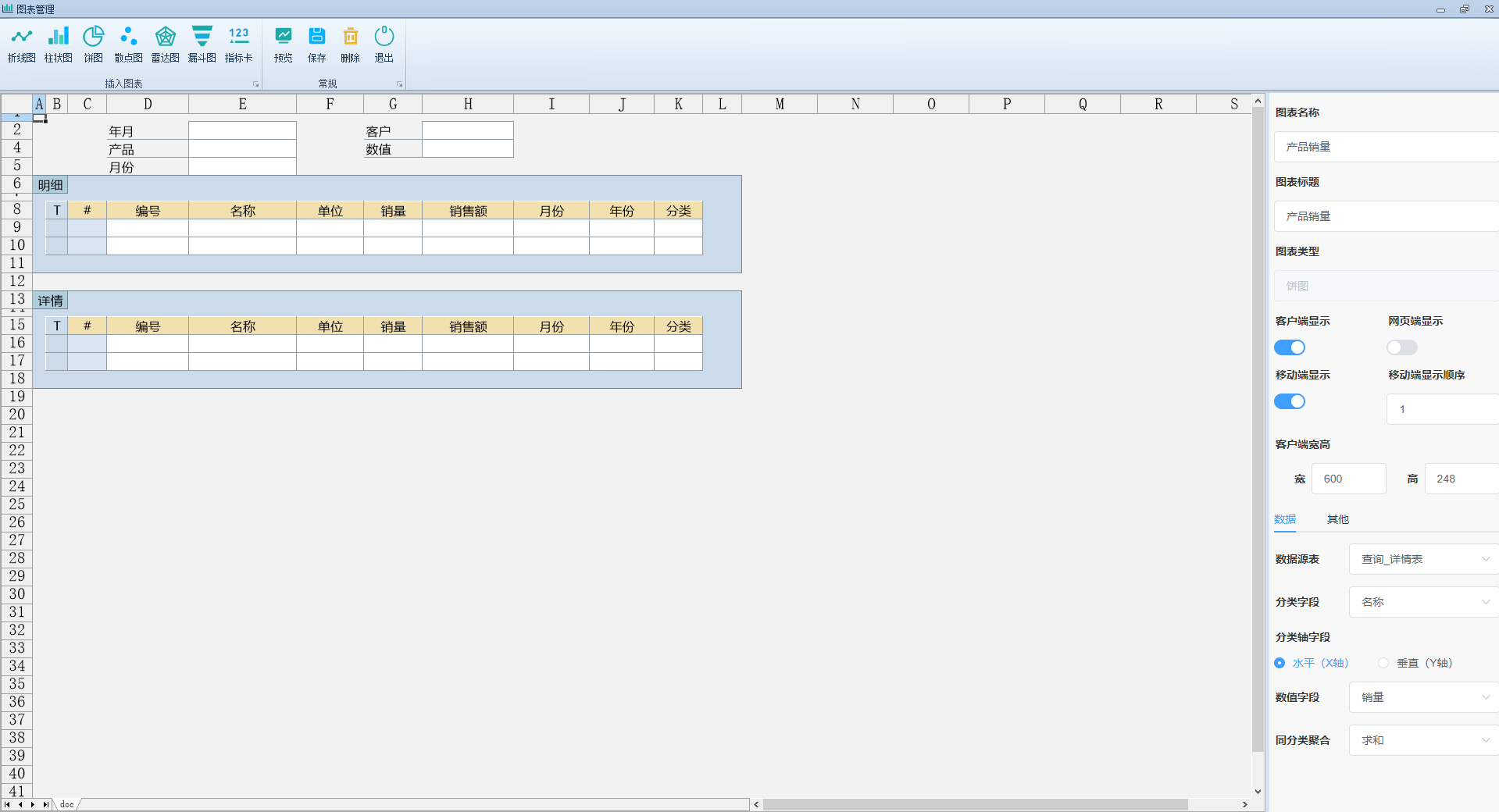Insert a funnel chart (漏斗图)

pyautogui.click(x=202, y=44)
